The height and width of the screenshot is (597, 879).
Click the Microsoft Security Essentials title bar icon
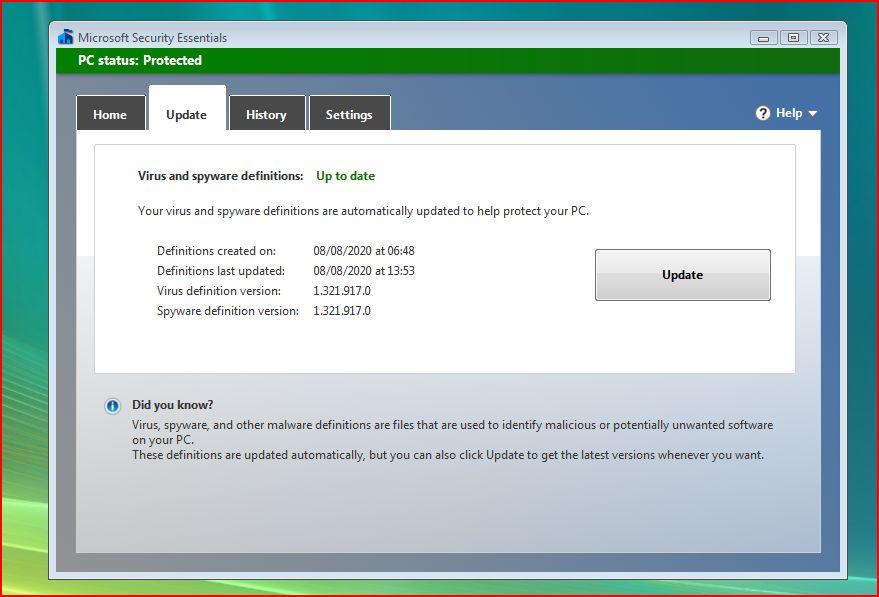pos(66,37)
